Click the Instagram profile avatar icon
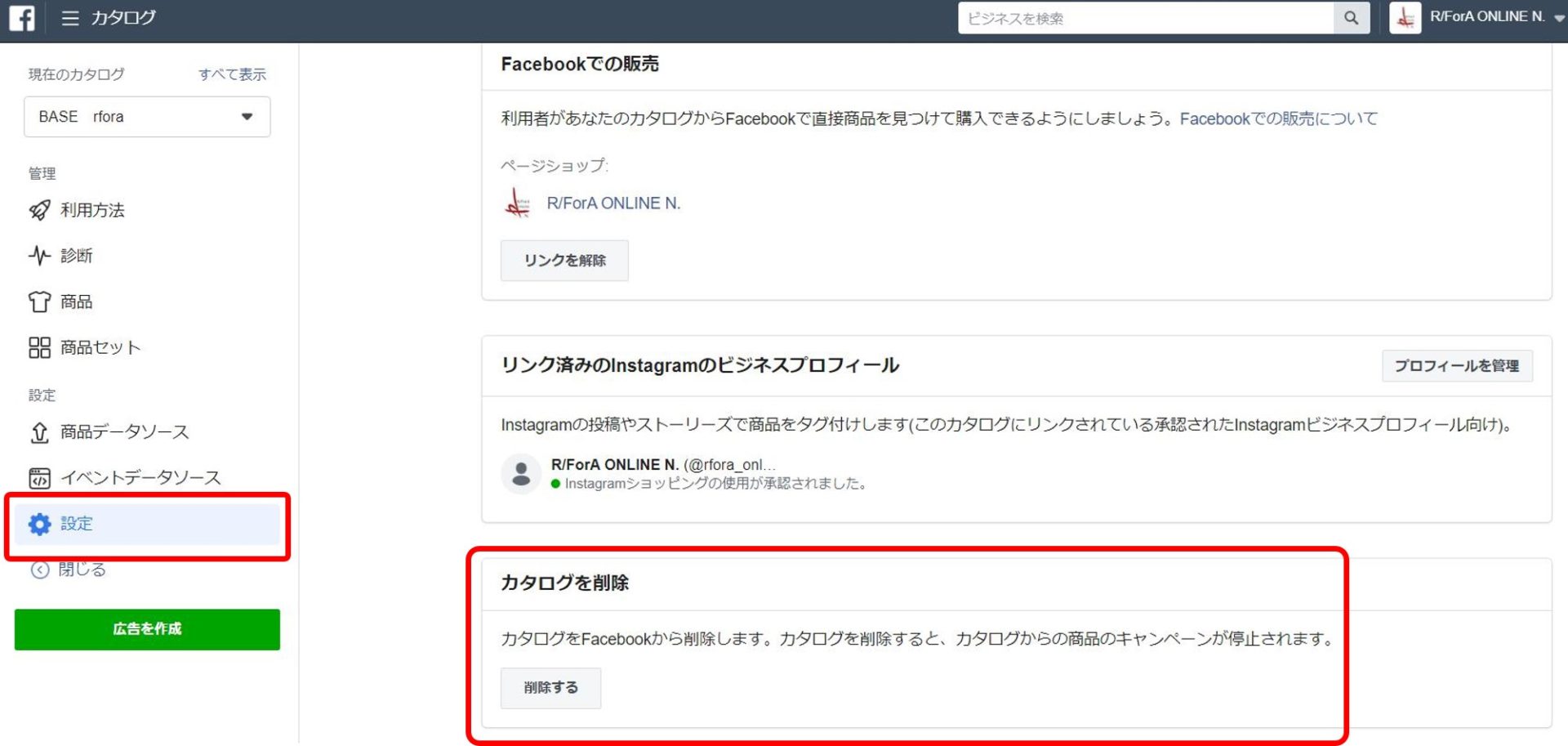The height and width of the screenshot is (746, 1568). [x=521, y=474]
